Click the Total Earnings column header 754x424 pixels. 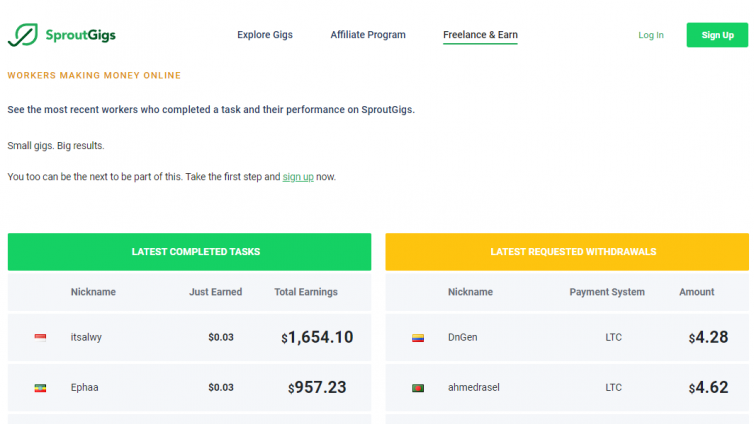[x=306, y=292]
